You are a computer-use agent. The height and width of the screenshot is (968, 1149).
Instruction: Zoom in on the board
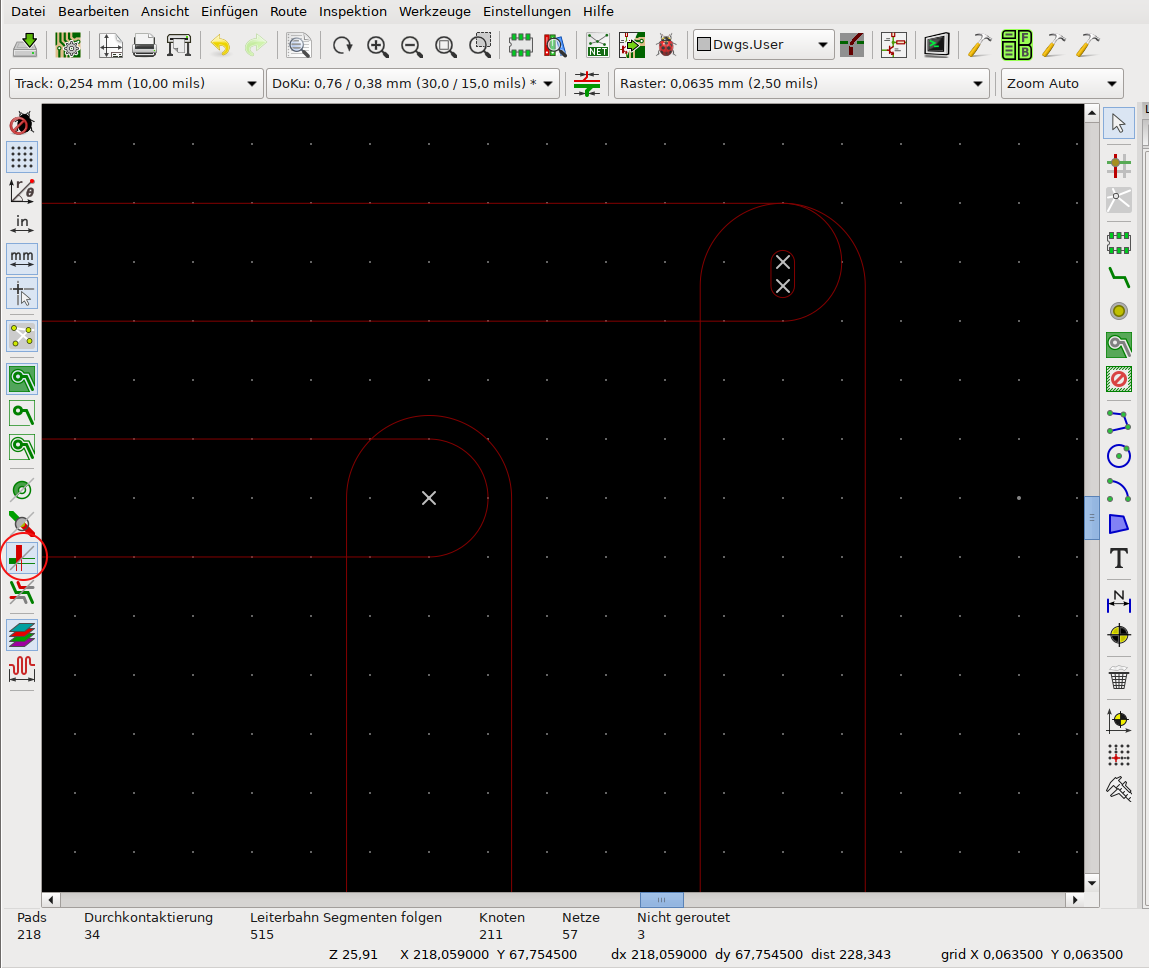(377, 45)
